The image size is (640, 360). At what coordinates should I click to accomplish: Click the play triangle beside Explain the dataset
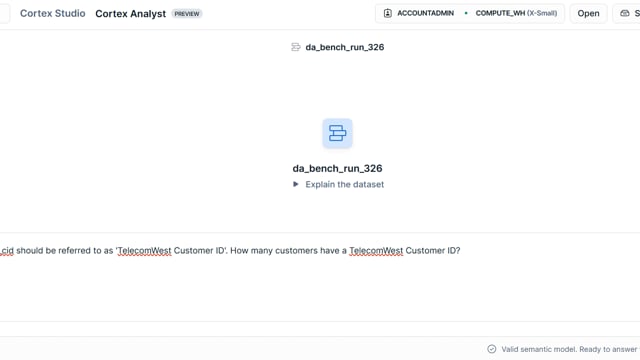(296, 184)
